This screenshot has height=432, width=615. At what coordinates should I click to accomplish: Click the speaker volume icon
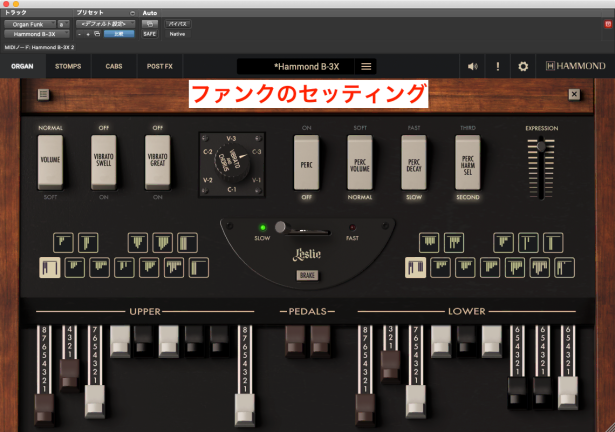(x=473, y=66)
